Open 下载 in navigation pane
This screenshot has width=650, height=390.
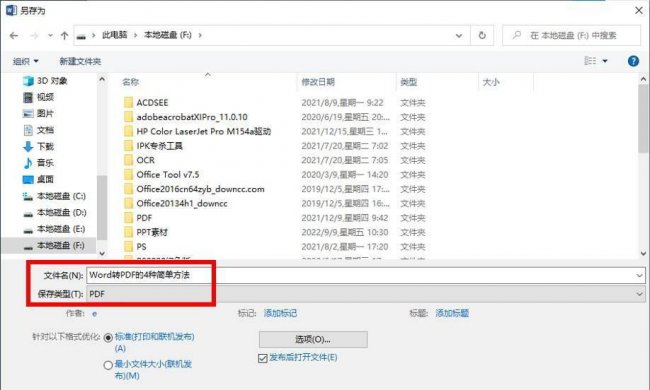pos(39,146)
